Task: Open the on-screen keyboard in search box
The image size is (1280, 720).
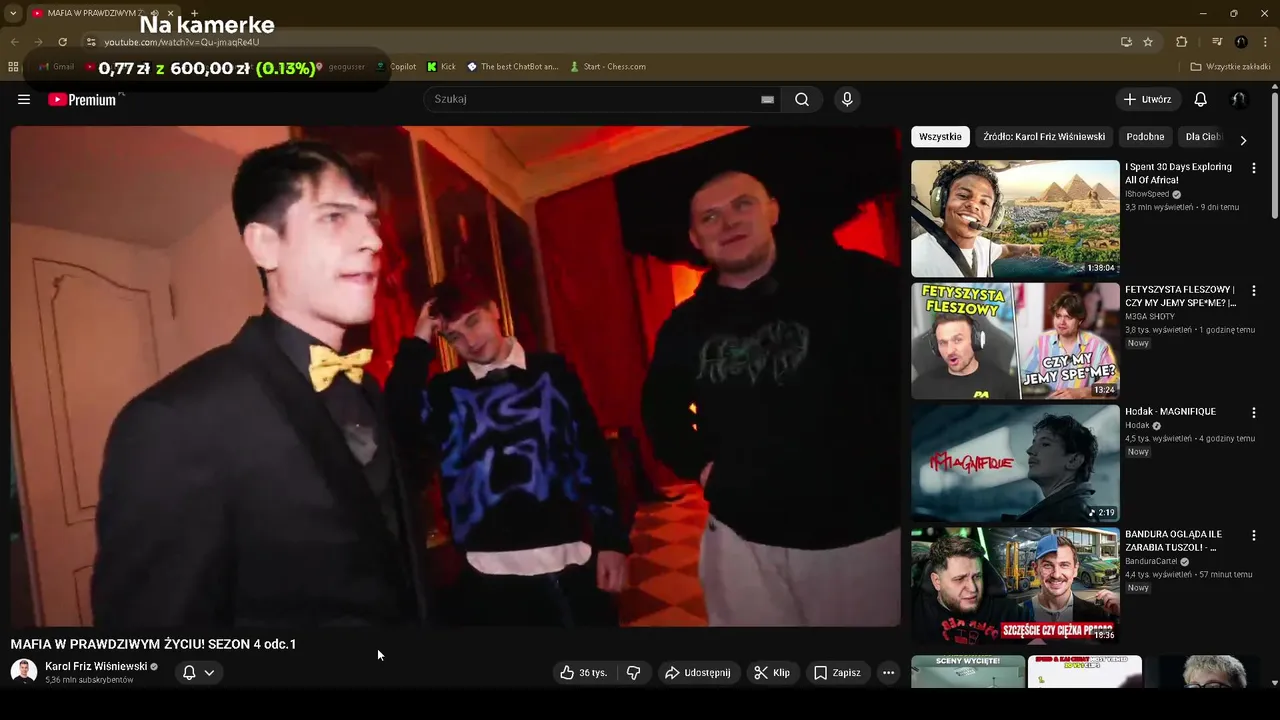Action: (767, 99)
